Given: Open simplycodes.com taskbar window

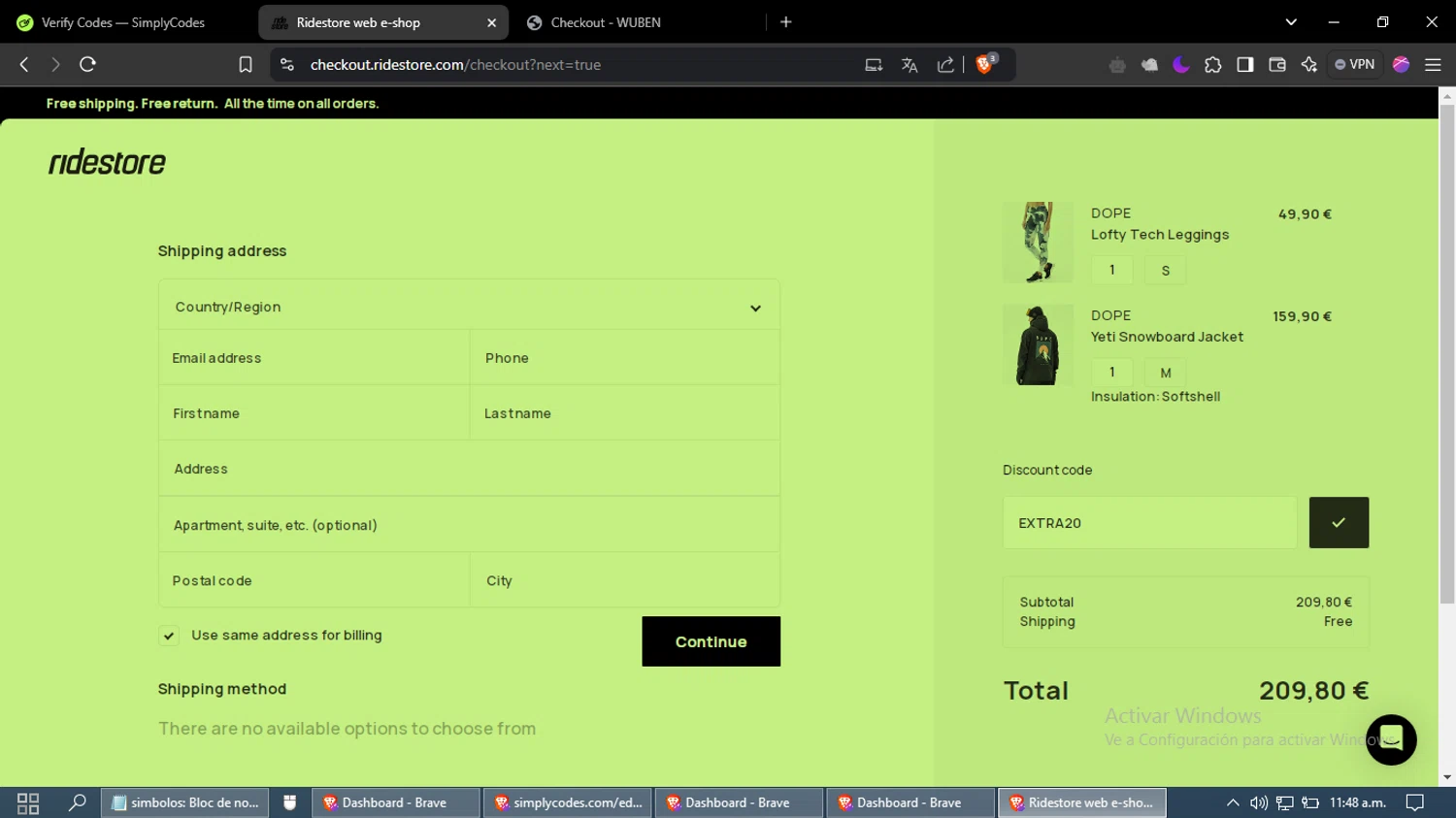Looking at the screenshot, I should [x=568, y=802].
